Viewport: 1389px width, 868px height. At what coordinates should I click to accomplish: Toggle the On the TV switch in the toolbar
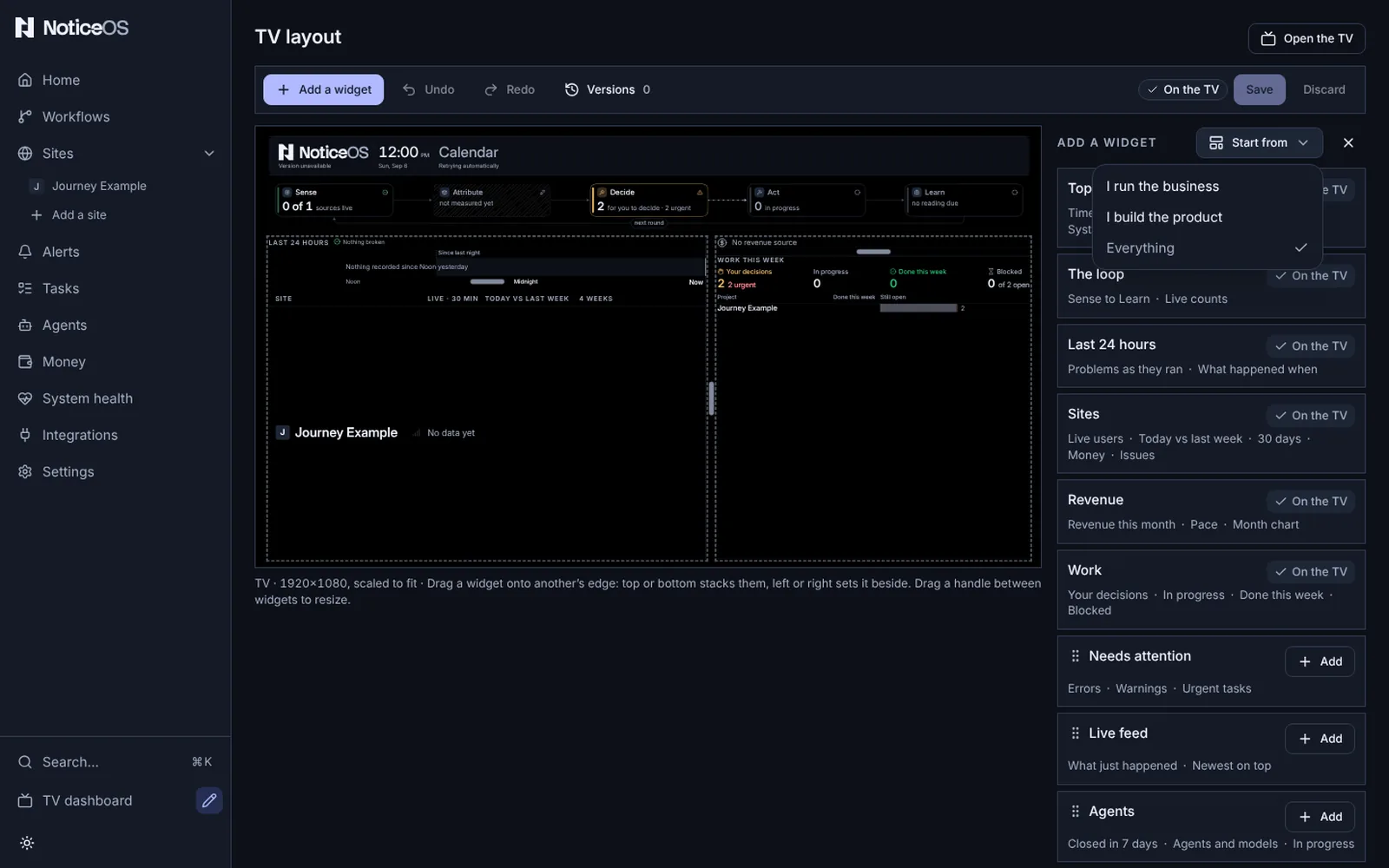pyautogui.click(x=1182, y=89)
